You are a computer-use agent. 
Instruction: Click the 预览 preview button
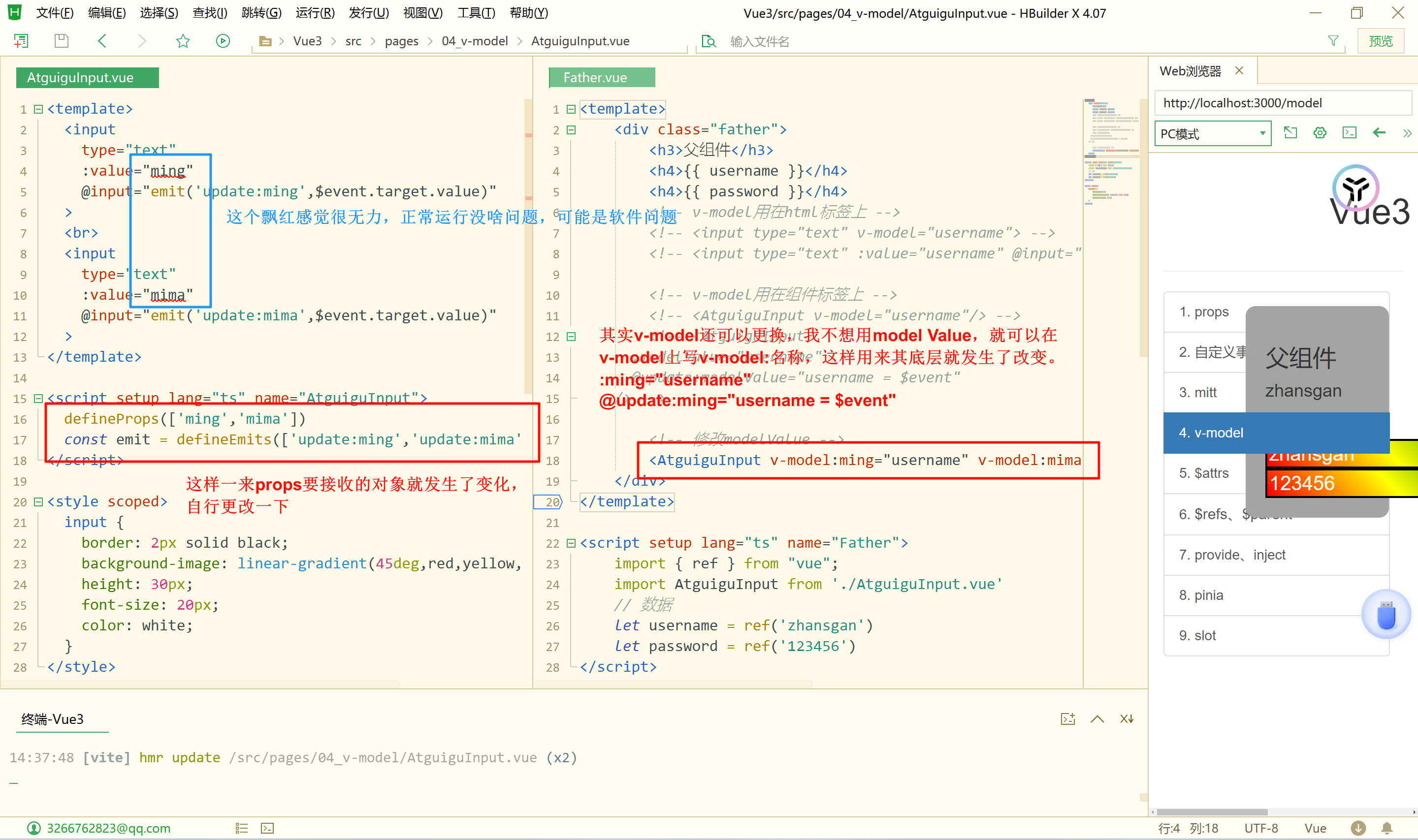(1380, 41)
